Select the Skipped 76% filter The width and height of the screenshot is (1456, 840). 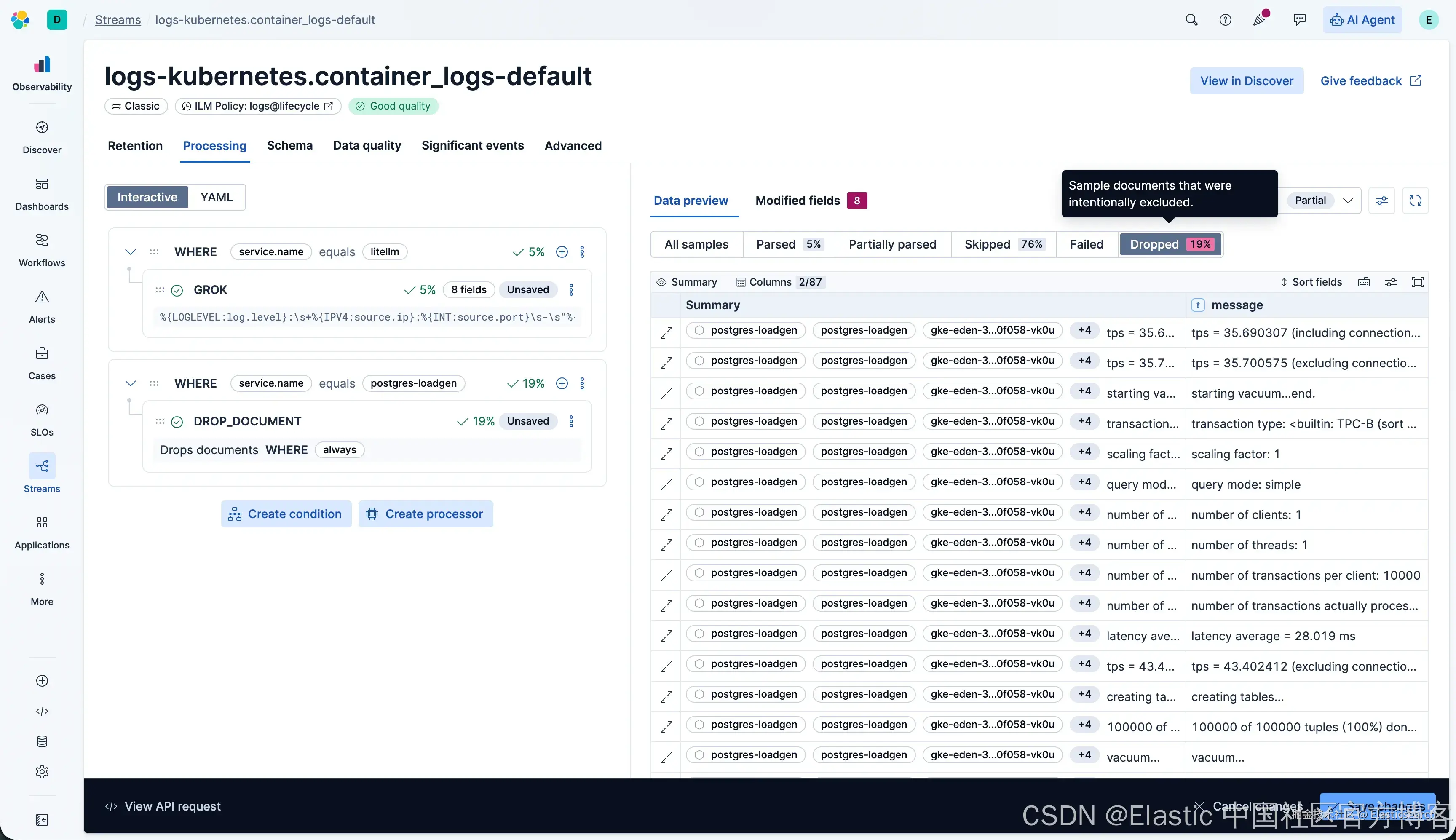coord(1003,245)
